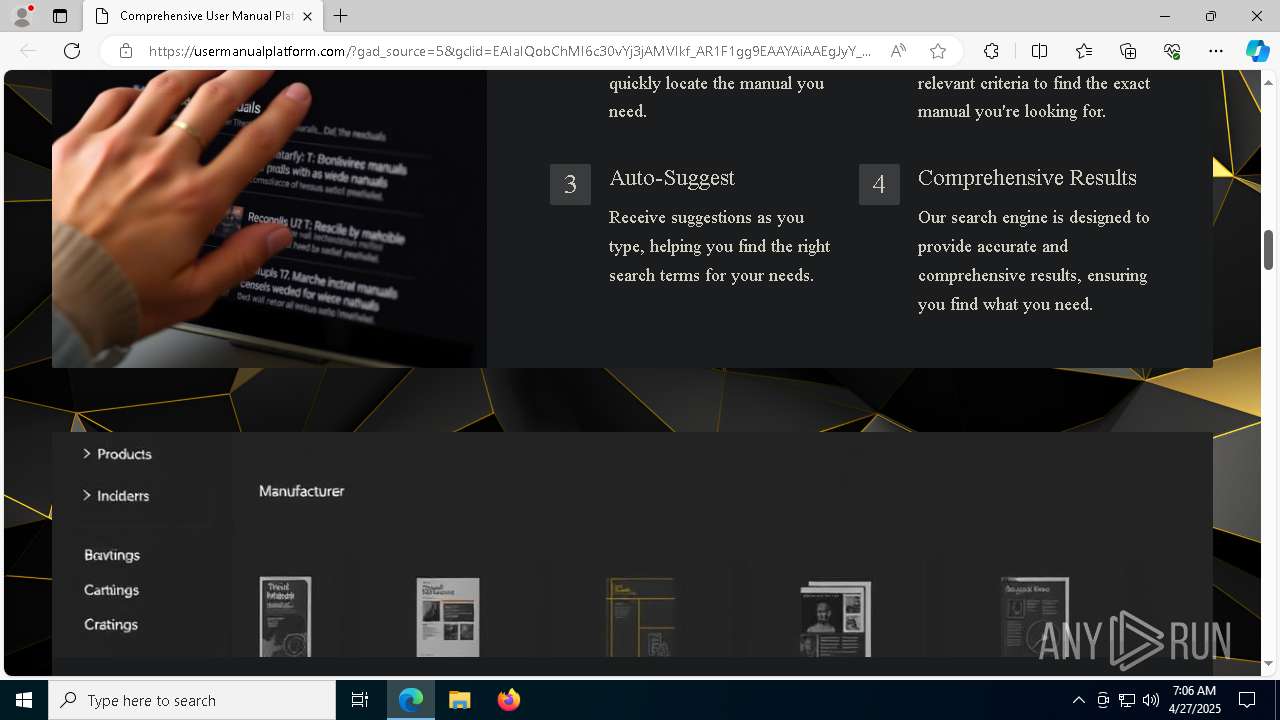
Task: Open the taskbar clock and date
Action: pyautogui.click(x=1194, y=700)
